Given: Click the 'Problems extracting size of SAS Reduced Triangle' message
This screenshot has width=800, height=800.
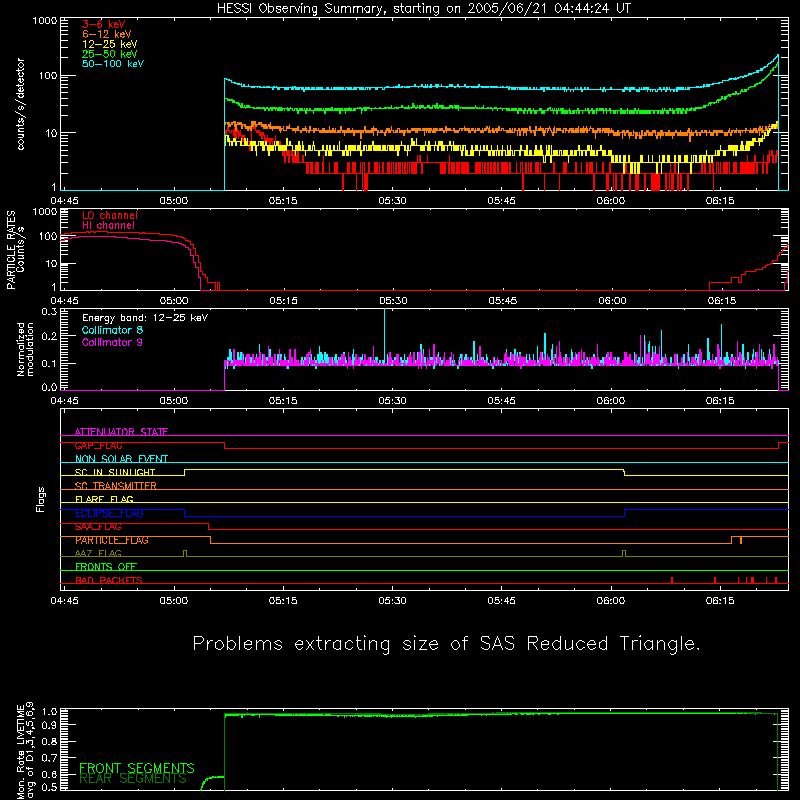Looking at the screenshot, I should [x=446, y=643].
